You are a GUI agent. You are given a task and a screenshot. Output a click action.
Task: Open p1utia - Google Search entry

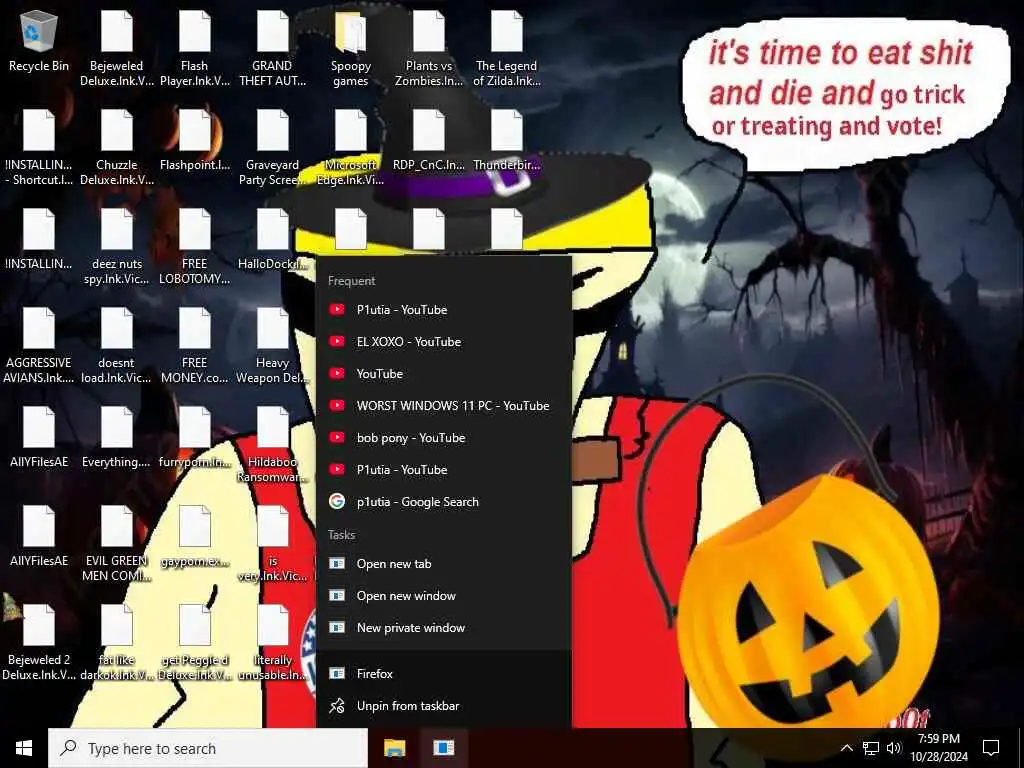(x=443, y=502)
